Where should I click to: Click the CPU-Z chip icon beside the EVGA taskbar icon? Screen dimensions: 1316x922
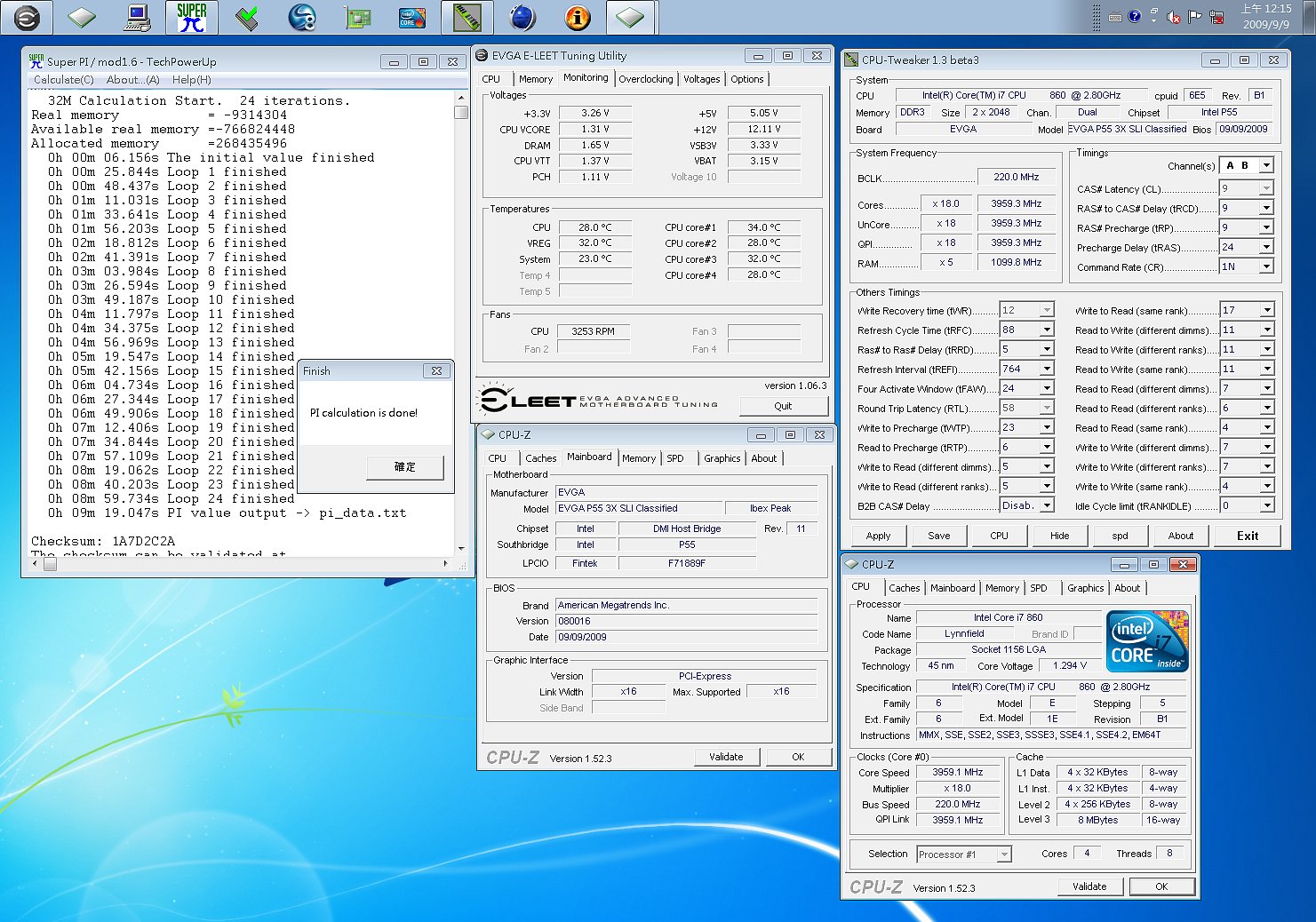82,17
